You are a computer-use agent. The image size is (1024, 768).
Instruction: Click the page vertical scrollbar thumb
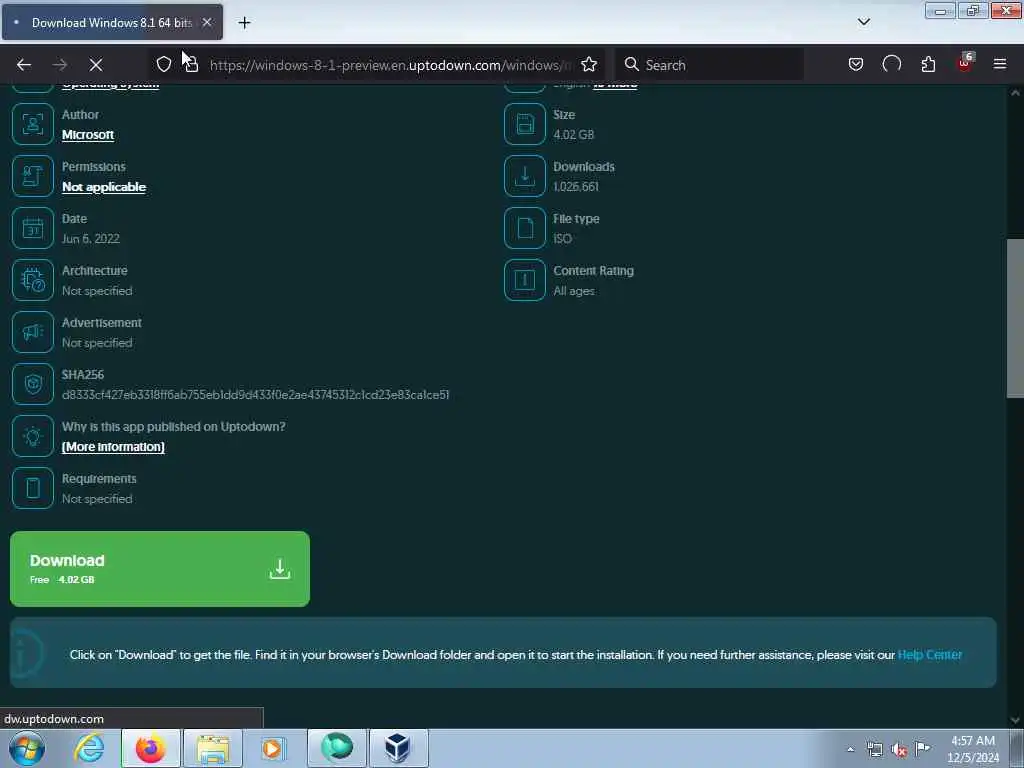[x=1015, y=318]
